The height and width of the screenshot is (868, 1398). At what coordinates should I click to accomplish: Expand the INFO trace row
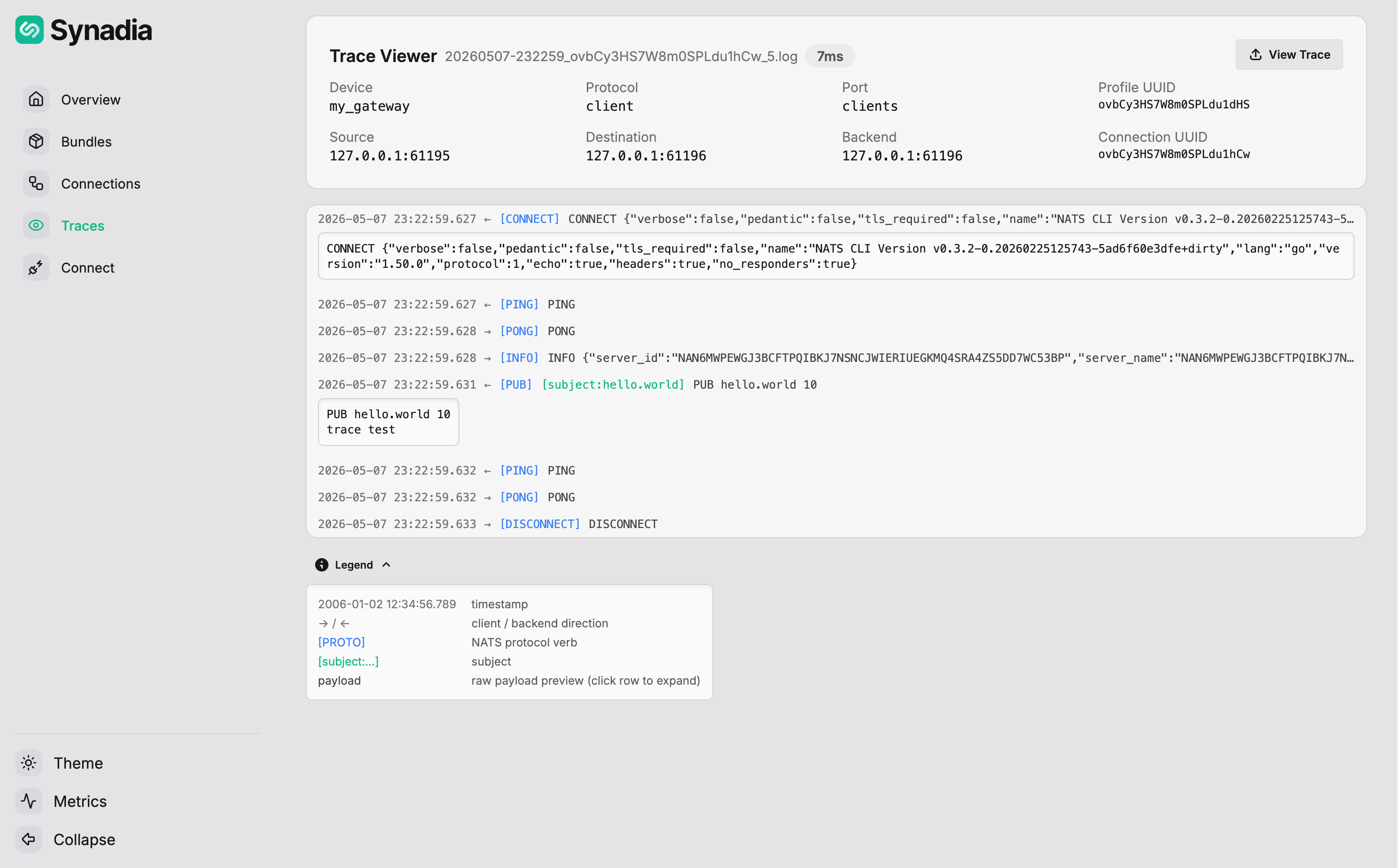pos(836,358)
